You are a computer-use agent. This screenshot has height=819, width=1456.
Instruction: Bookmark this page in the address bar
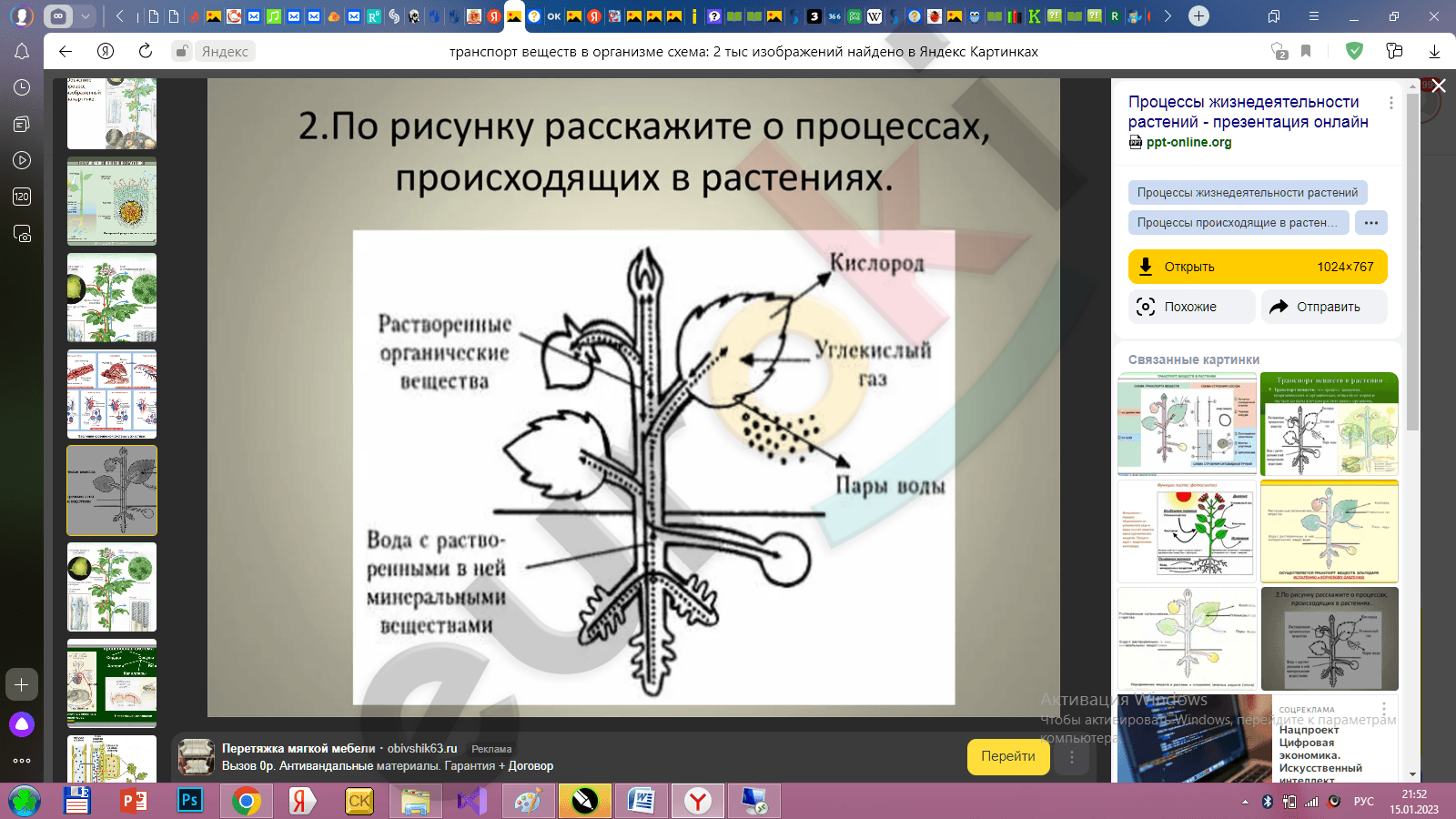1306,51
